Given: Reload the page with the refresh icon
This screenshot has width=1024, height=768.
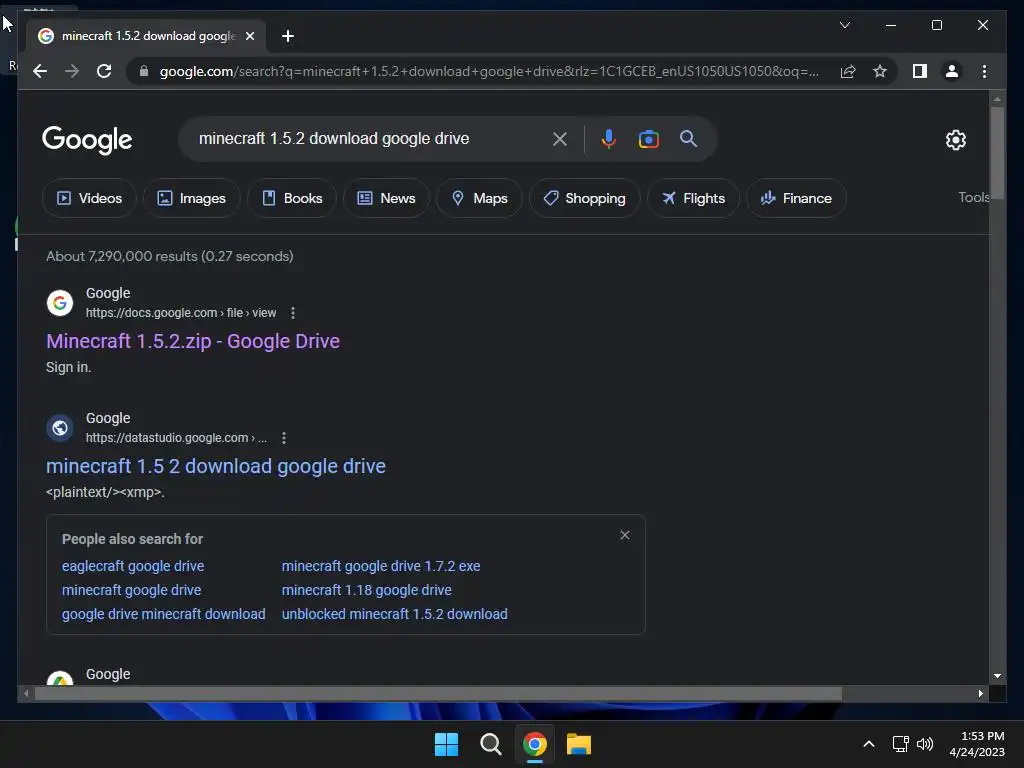Looking at the screenshot, I should pyautogui.click(x=104, y=71).
